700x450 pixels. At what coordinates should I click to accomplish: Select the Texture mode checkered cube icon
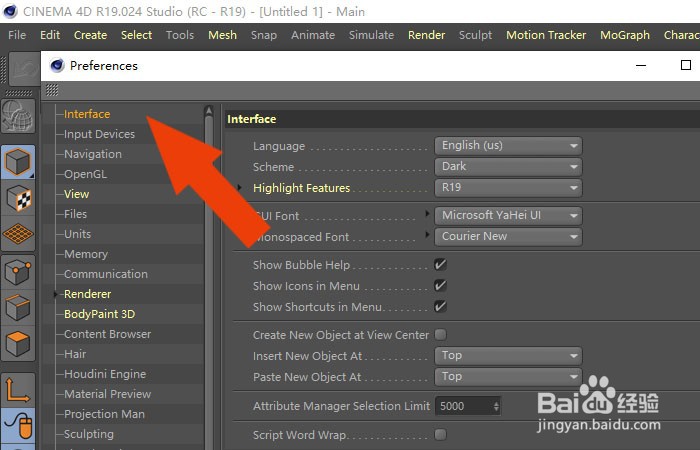coord(18,198)
